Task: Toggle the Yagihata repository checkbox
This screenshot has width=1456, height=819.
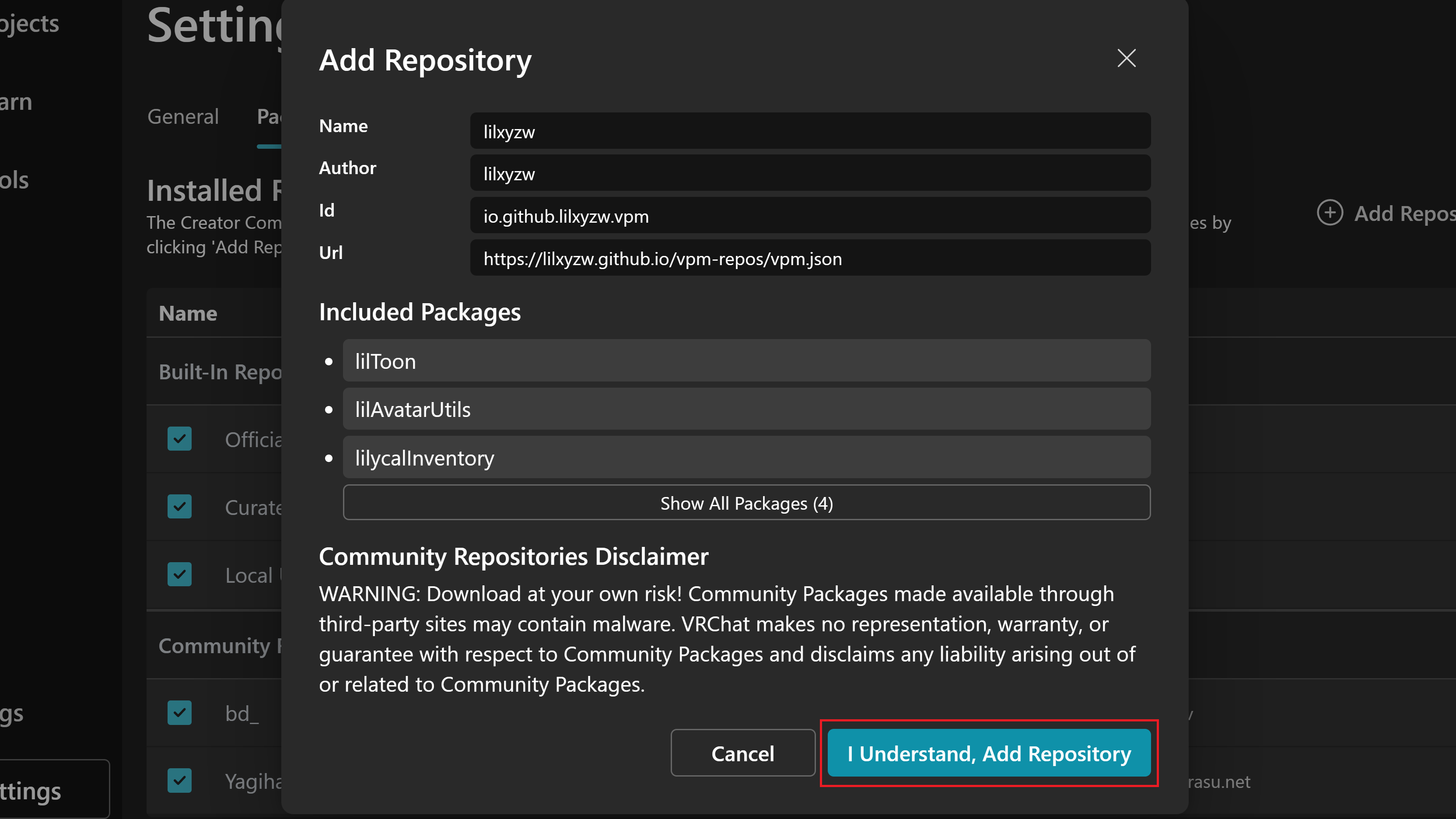Action: pos(179,780)
